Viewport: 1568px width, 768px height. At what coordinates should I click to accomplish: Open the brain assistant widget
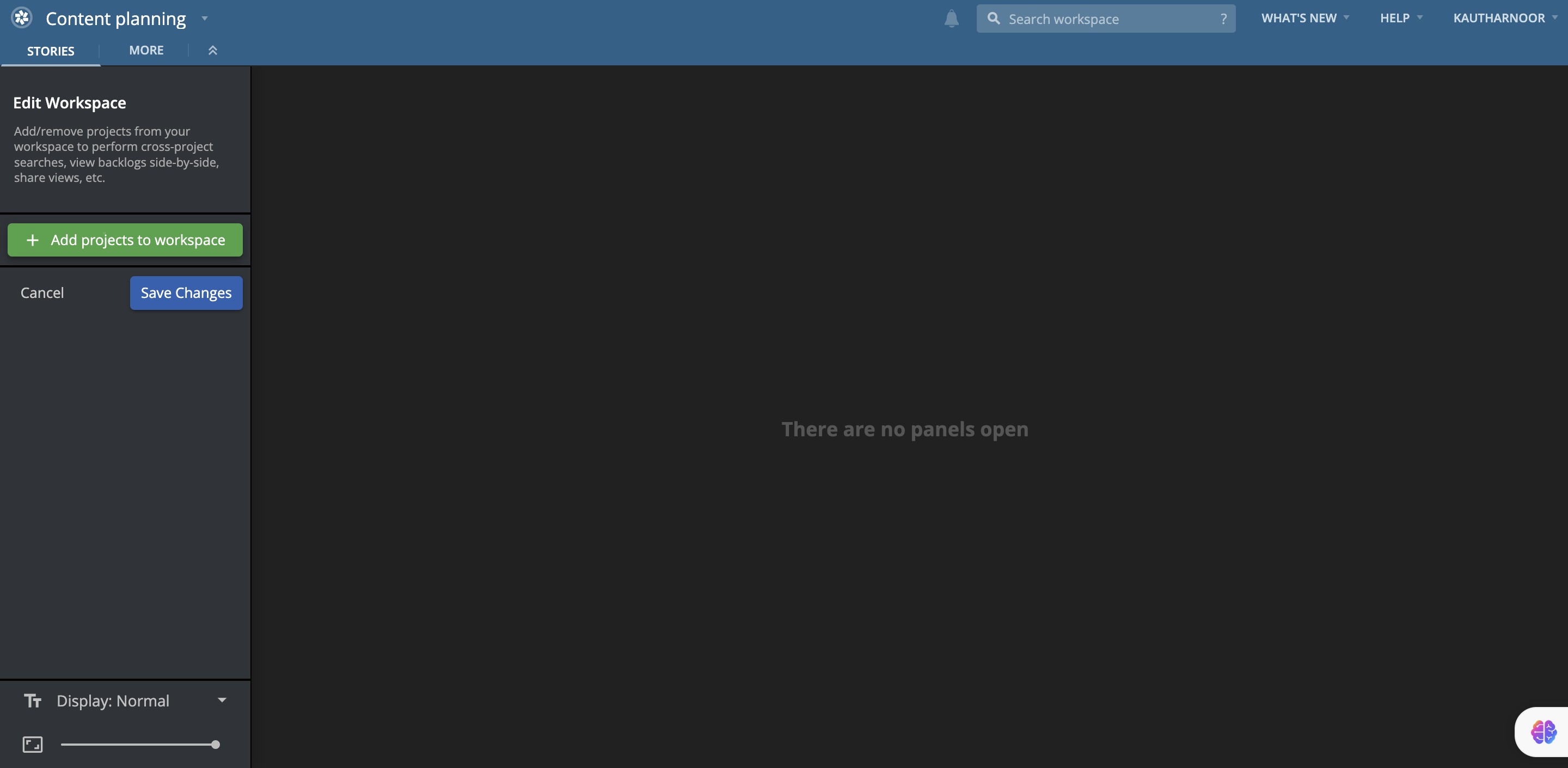coord(1543,732)
